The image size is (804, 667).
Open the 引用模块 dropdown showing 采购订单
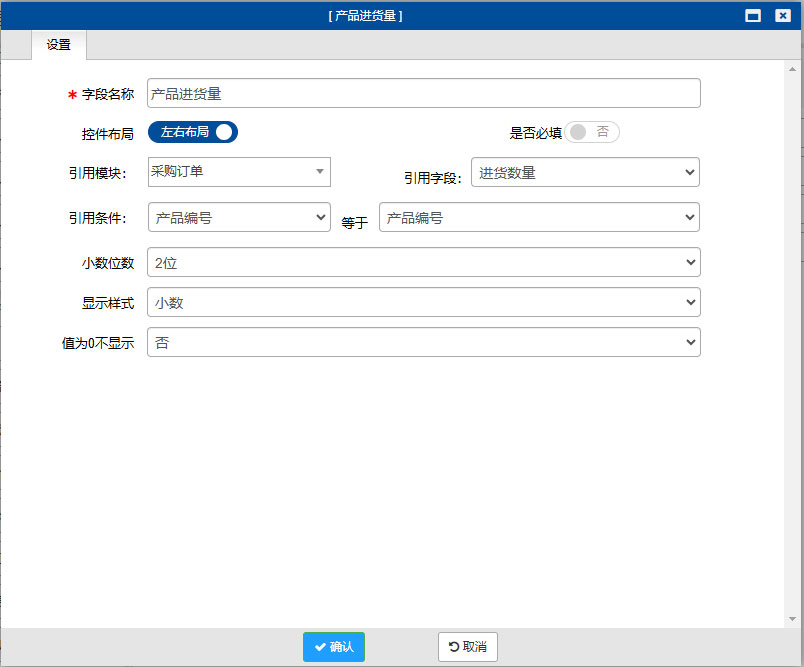pos(238,172)
